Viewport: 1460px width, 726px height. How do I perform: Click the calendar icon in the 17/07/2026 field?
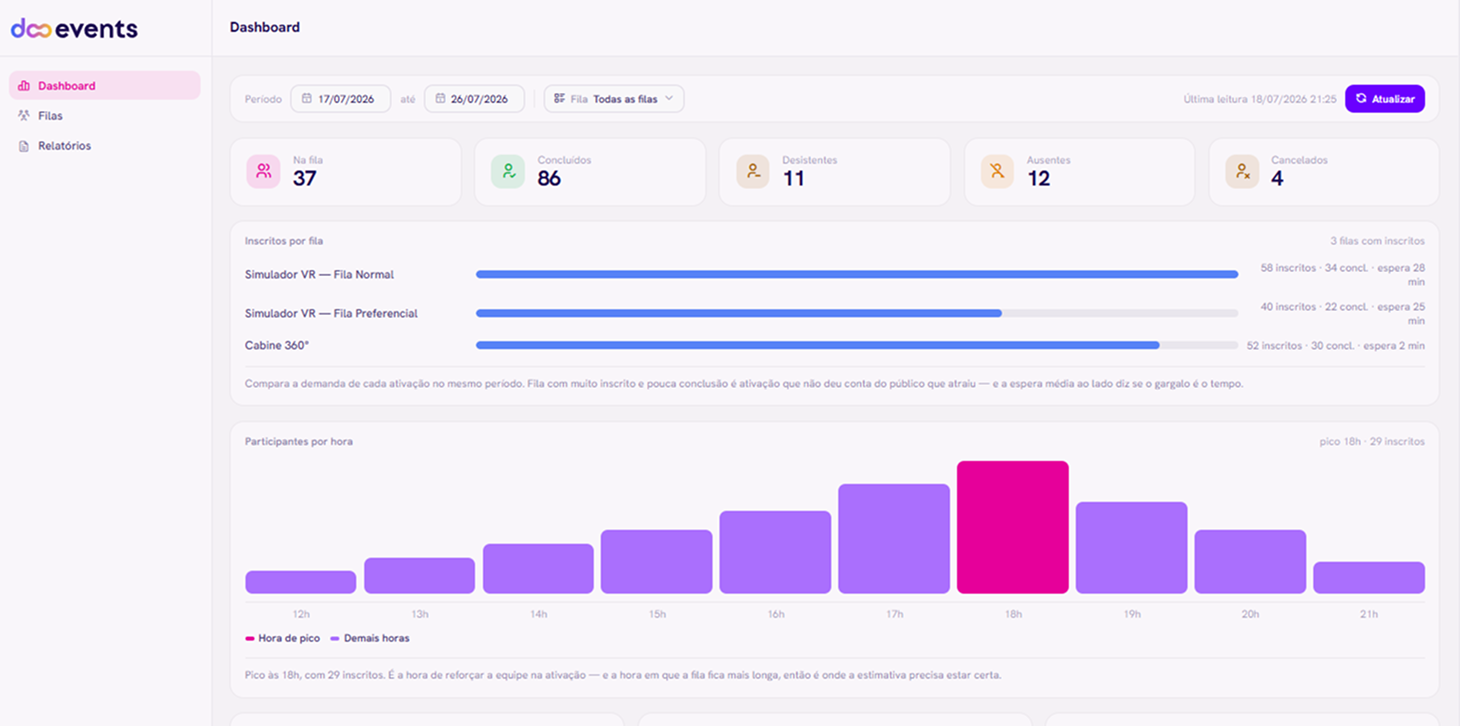click(307, 99)
